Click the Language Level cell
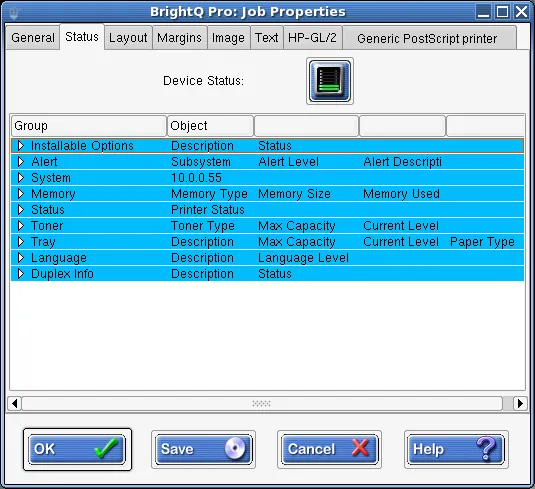 [x=304, y=258]
